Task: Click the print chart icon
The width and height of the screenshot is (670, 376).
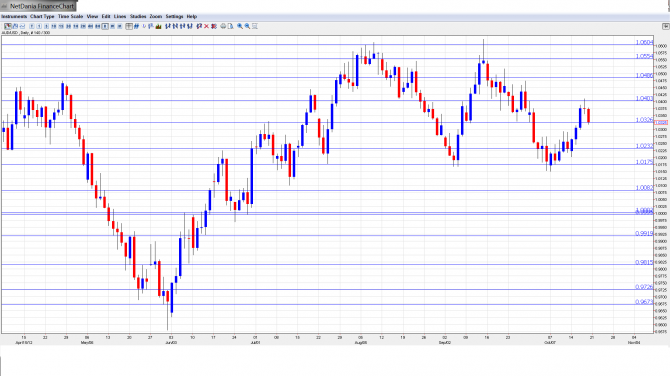Action: pyautogui.click(x=223, y=26)
